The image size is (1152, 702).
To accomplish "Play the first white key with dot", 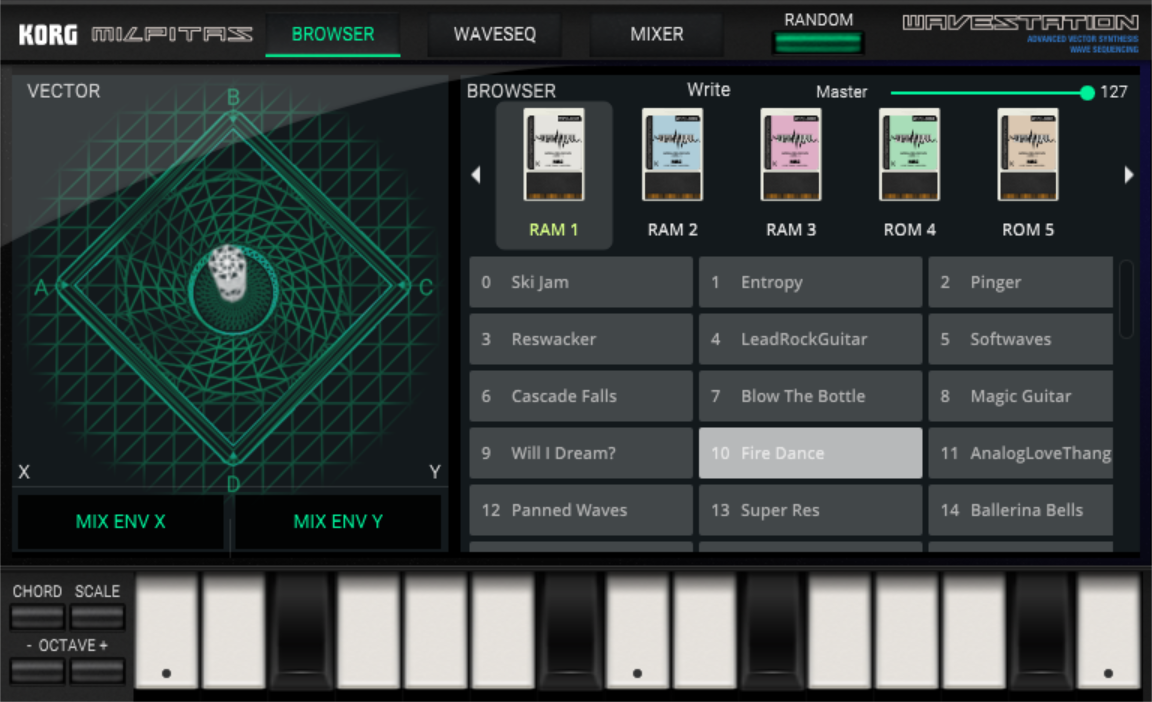I will 167,632.
